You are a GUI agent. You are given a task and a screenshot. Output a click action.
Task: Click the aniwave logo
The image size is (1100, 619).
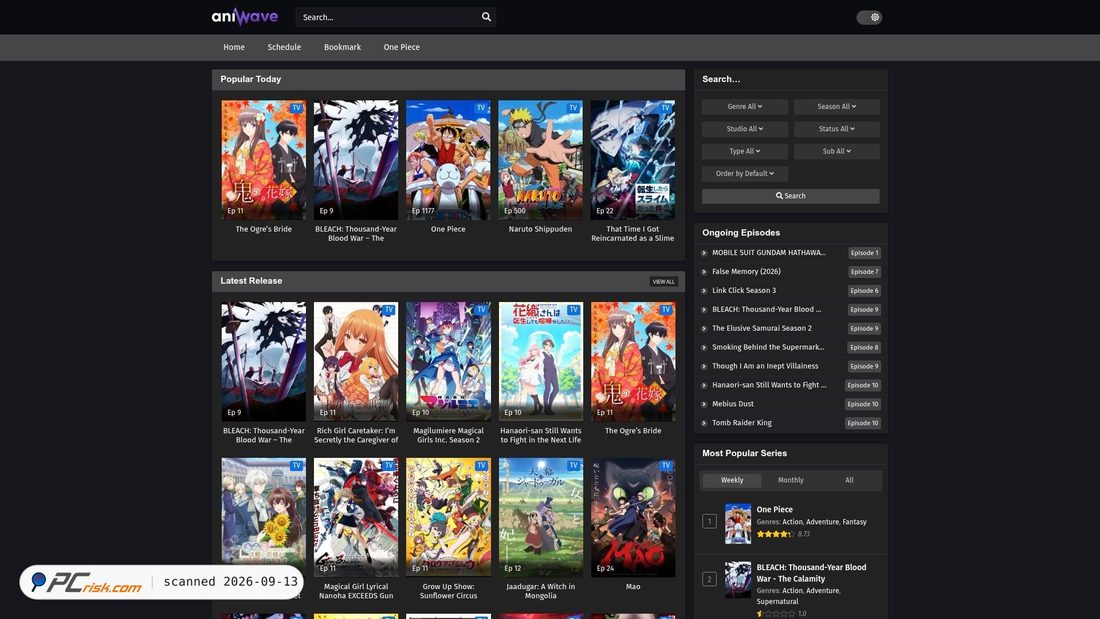coord(245,16)
